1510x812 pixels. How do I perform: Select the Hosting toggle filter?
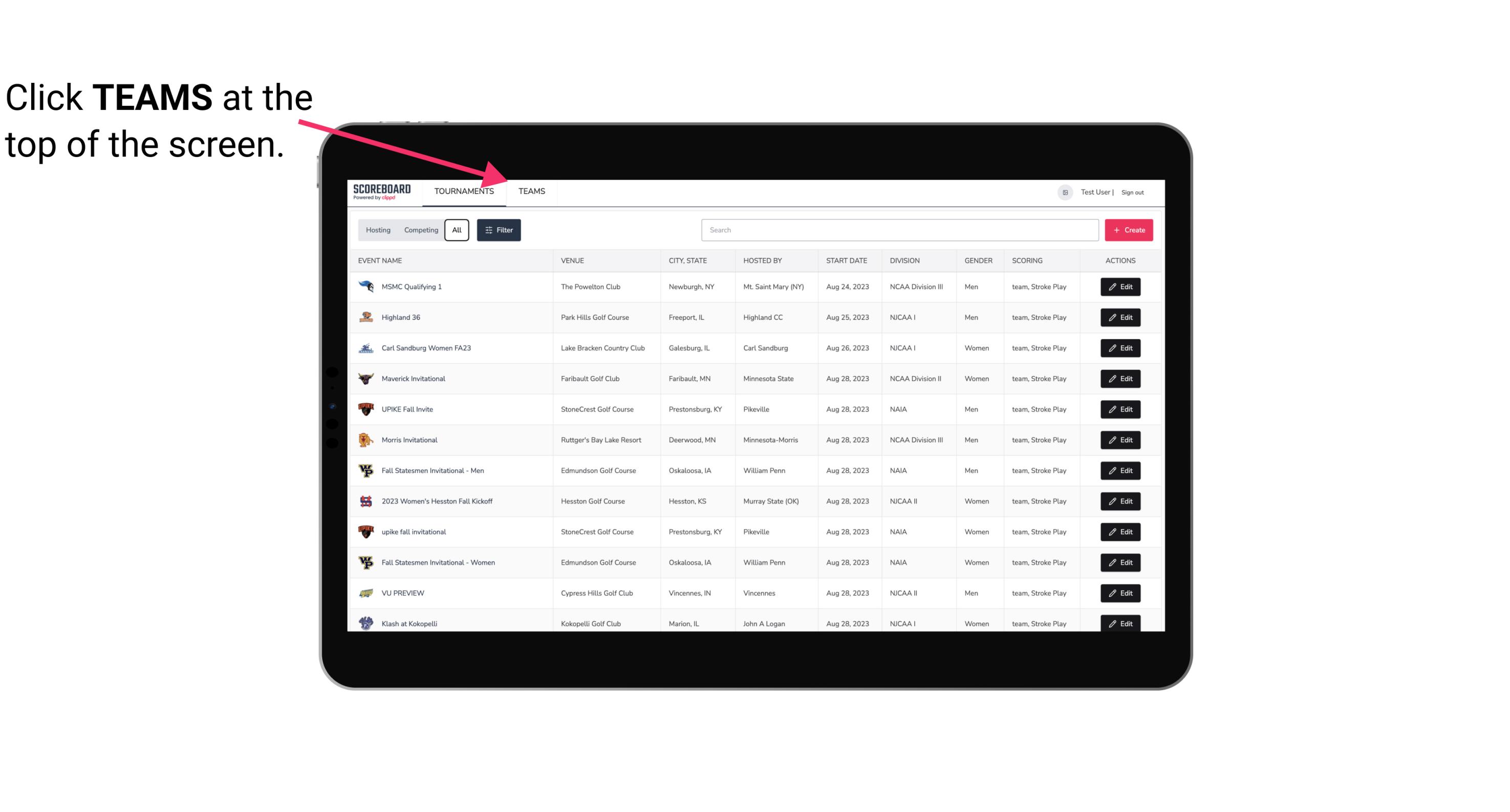click(378, 229)
